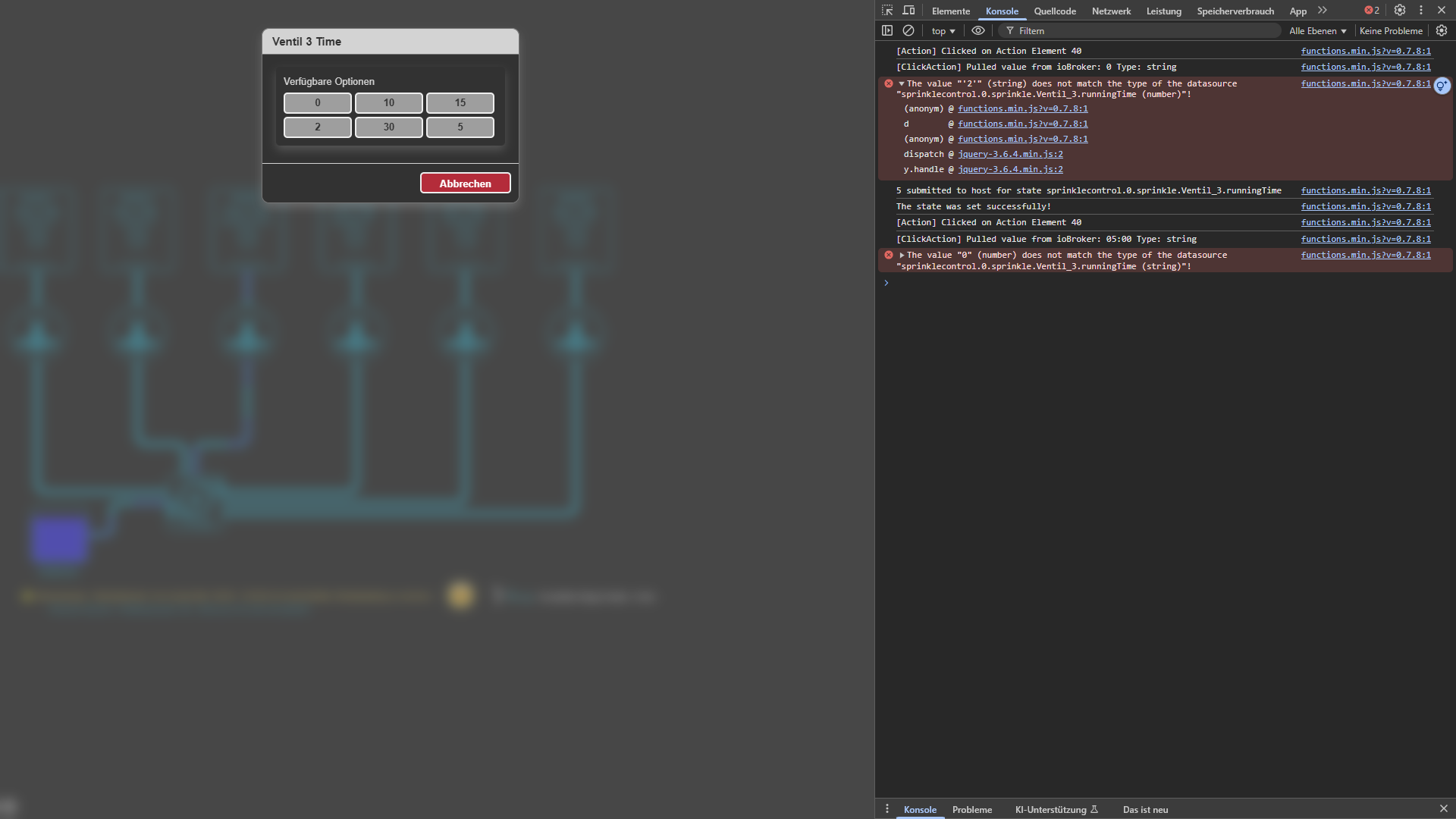Click the red error count badge
Image resolution: width=1456 pixels, height=819 pixels.
point(1372,11)
